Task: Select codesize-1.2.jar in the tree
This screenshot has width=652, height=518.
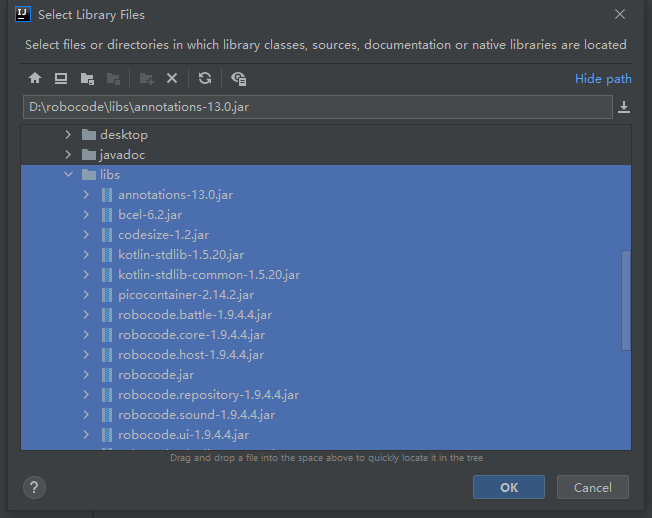Action: [x=326, y=234]
